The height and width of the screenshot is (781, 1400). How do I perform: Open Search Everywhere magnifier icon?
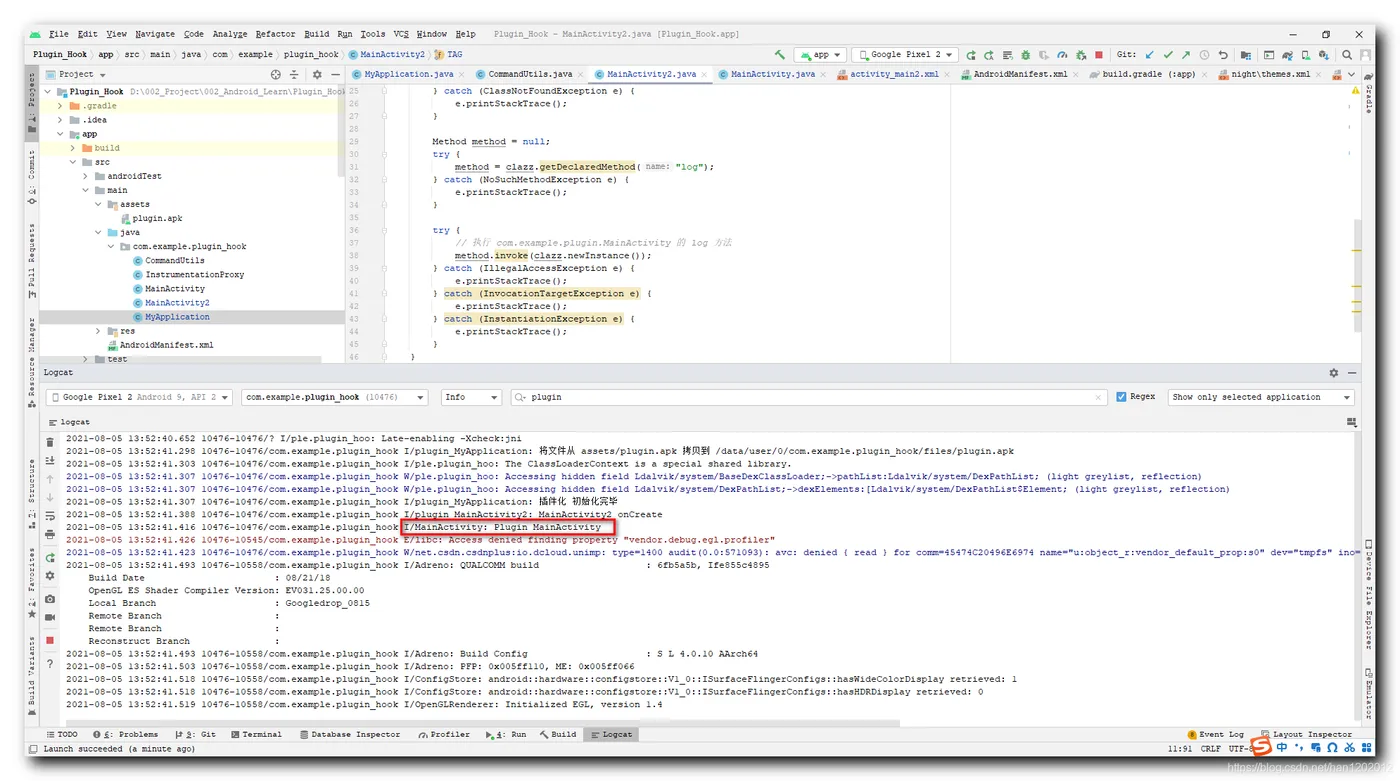tap(1347, 55)
